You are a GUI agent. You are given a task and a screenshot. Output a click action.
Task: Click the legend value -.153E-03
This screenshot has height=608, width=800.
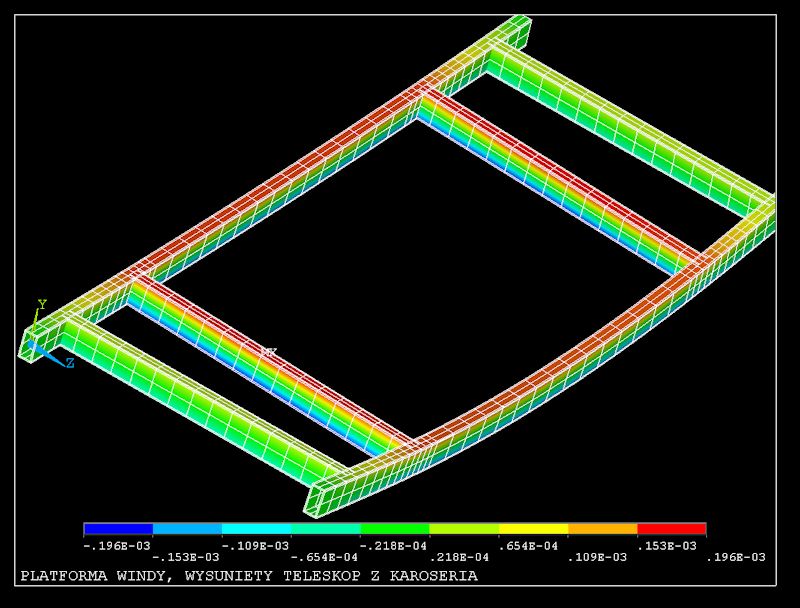pyautogui.click(x=186, y=557)
